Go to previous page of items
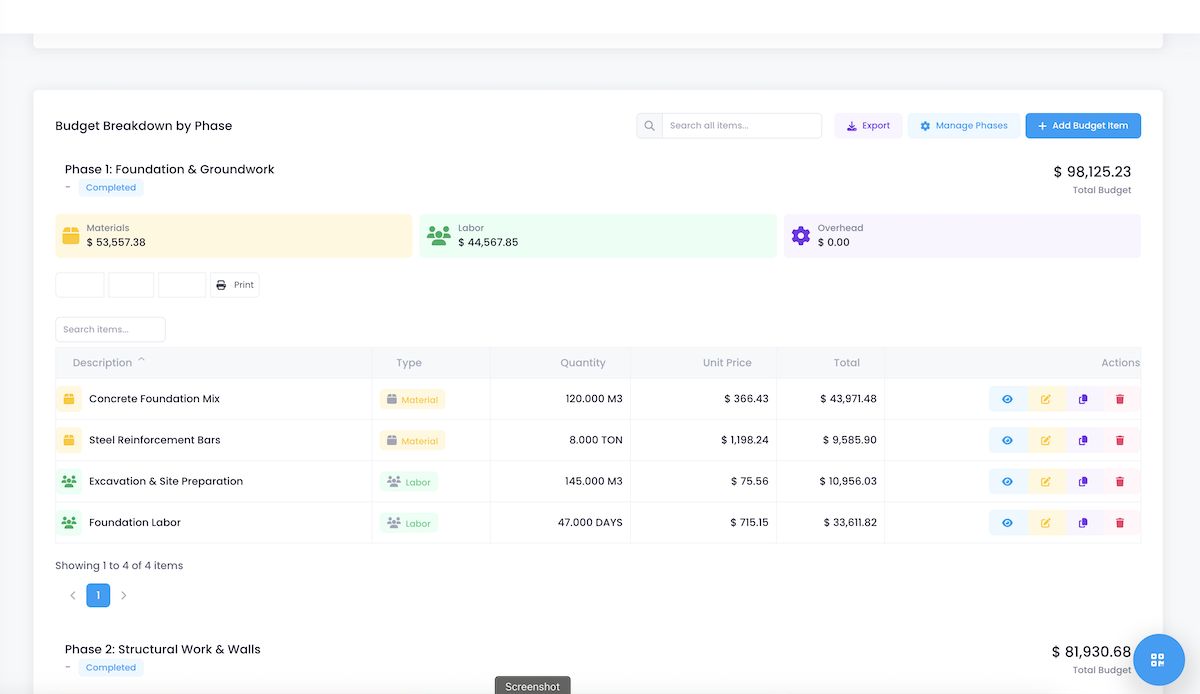The image size is (1200, 694). click(x=73, y=596)
